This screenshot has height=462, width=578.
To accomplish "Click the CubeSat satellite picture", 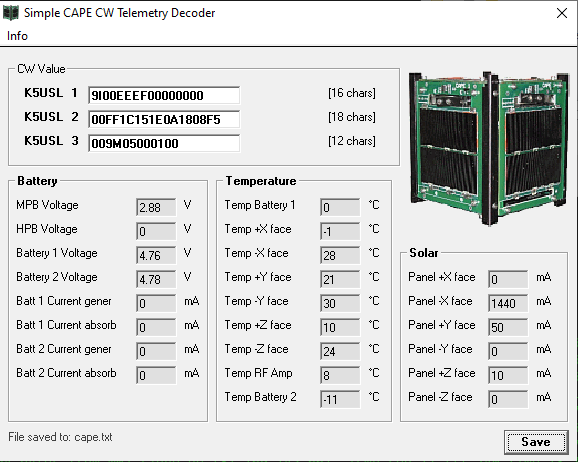I will click(x=489, y=147).
